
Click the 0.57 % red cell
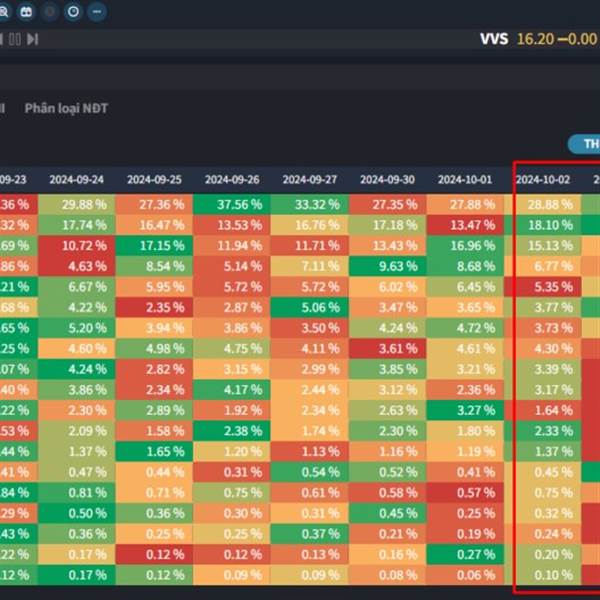(465, 493)
